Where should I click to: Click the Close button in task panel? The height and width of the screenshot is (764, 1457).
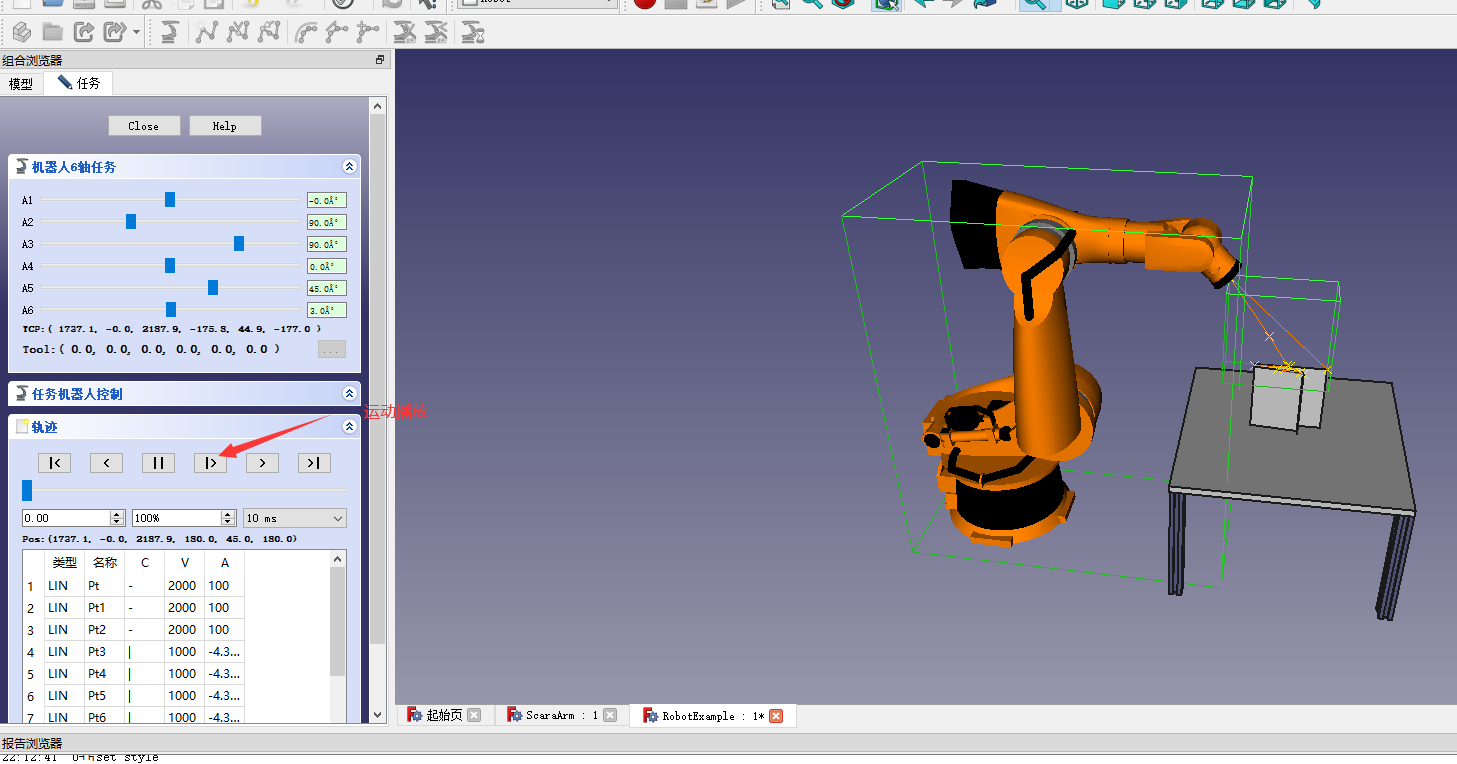[144, 125]
